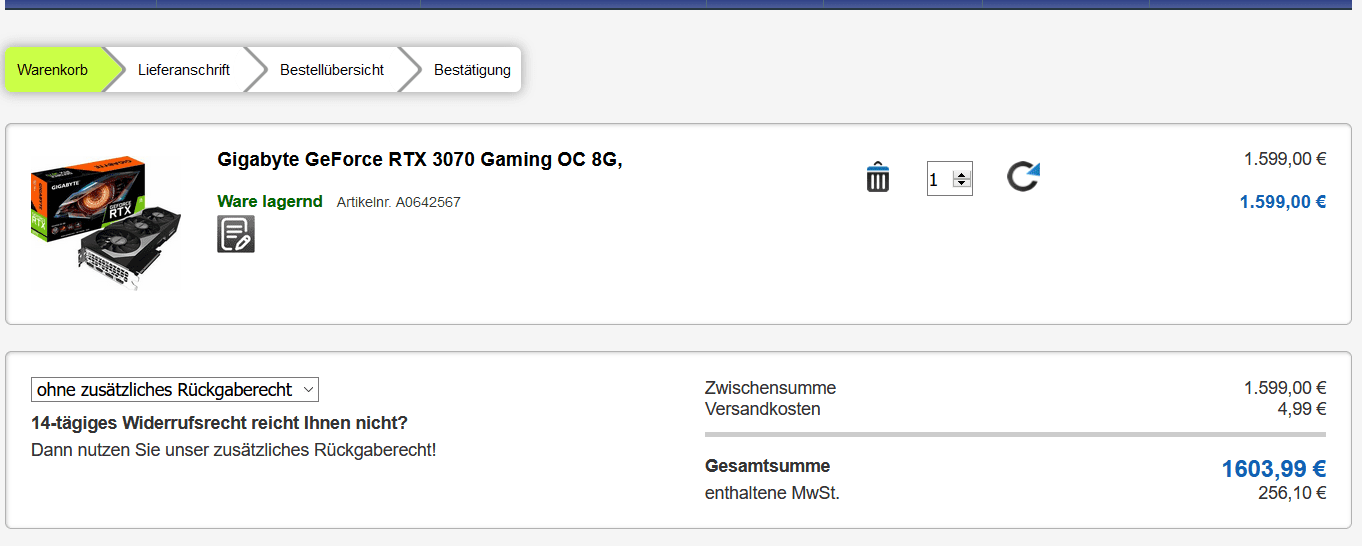Click the Gesamtsumme 1603,99 € amount

[1273, 468]
